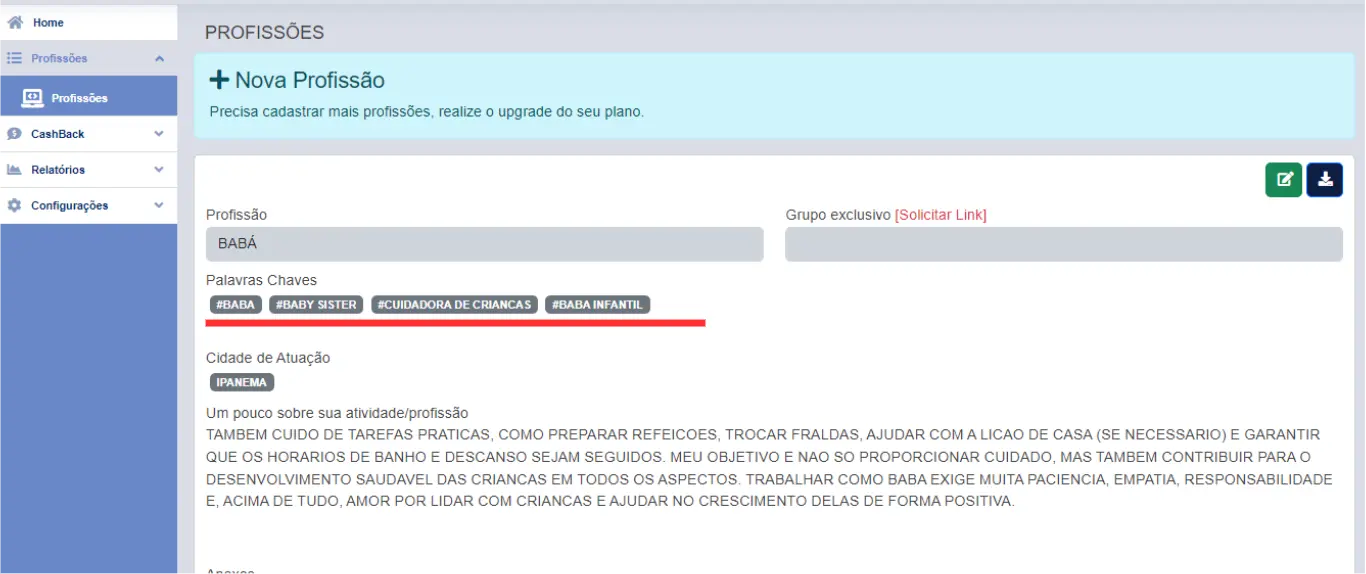Click the Solicitar Link red link
Screen dimensions: 1366x574
[x=941, y=215]
